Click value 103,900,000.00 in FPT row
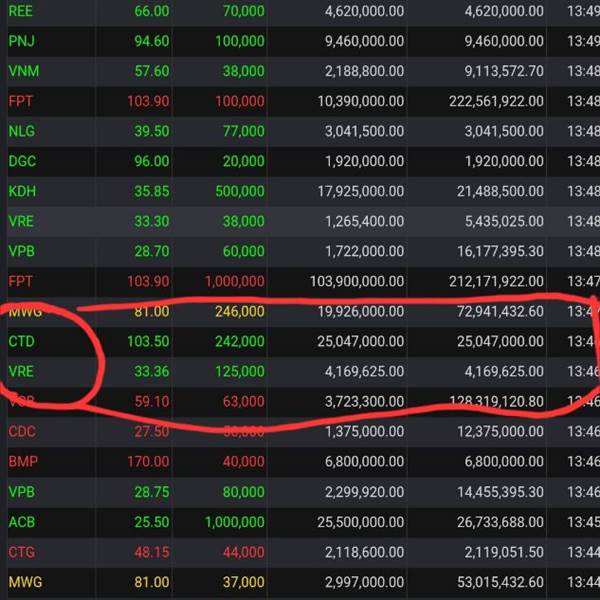600x600 pixels. pyautogui.click(x=357, y=282)
